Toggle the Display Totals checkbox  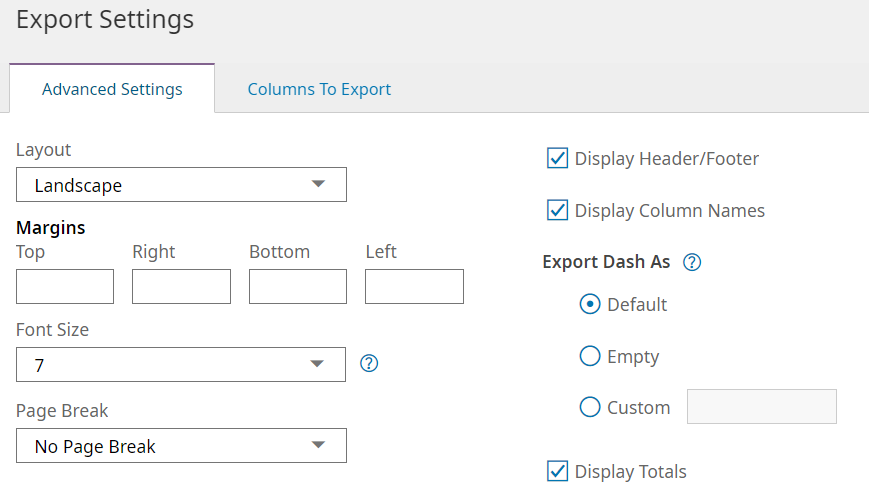[558, 471]
